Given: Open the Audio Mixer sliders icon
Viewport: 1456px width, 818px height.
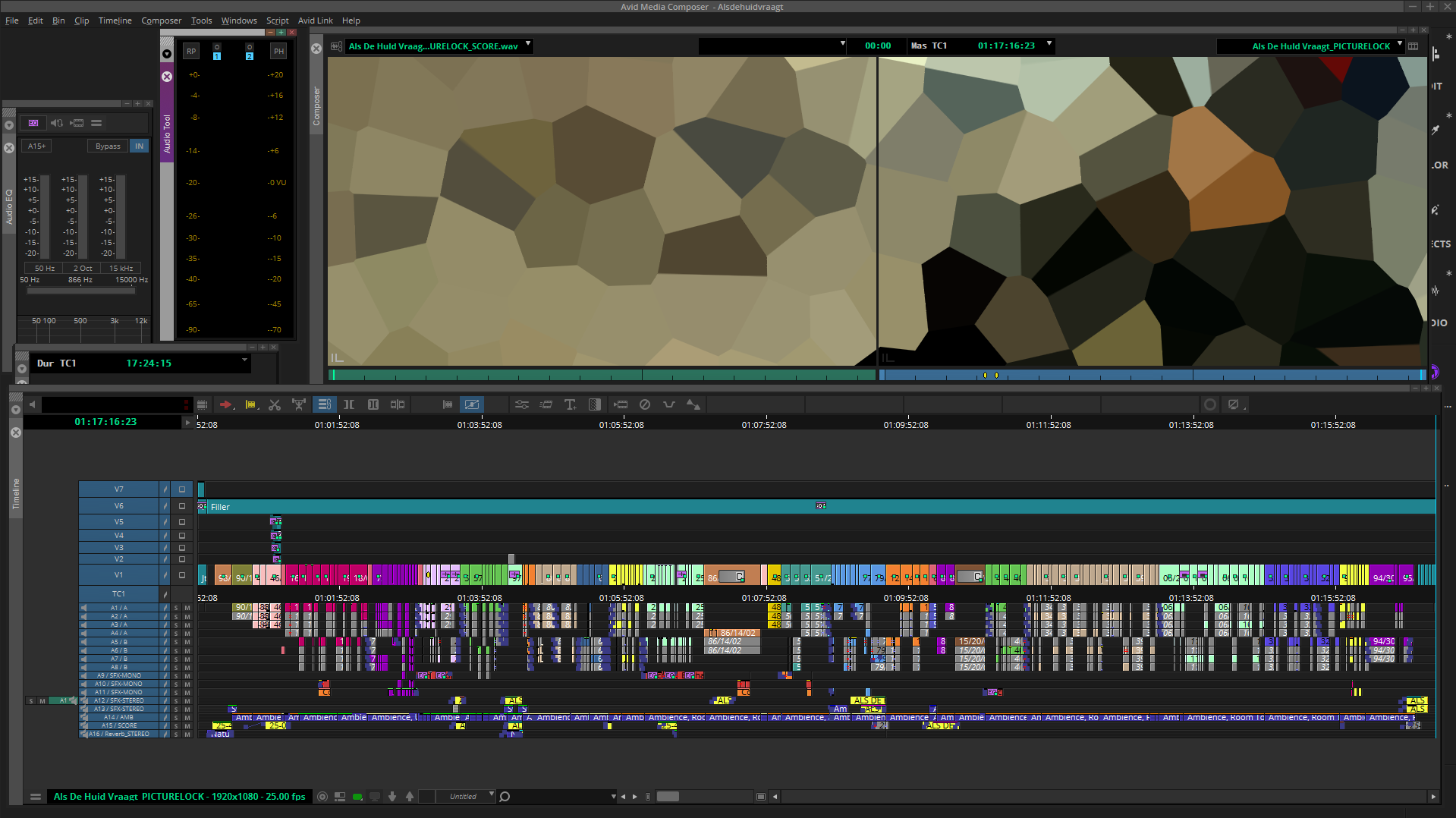Looking at the screenshot, I should (x=521, y=404).
